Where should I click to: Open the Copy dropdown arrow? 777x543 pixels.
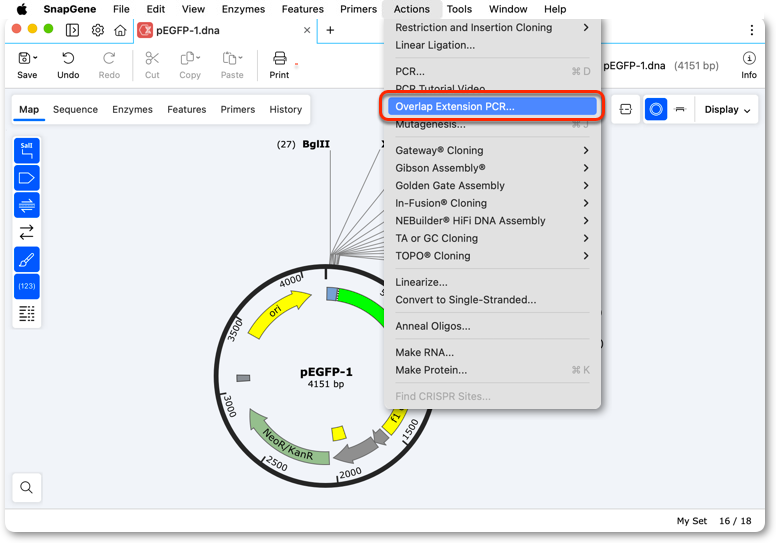(x=198, y=57)
